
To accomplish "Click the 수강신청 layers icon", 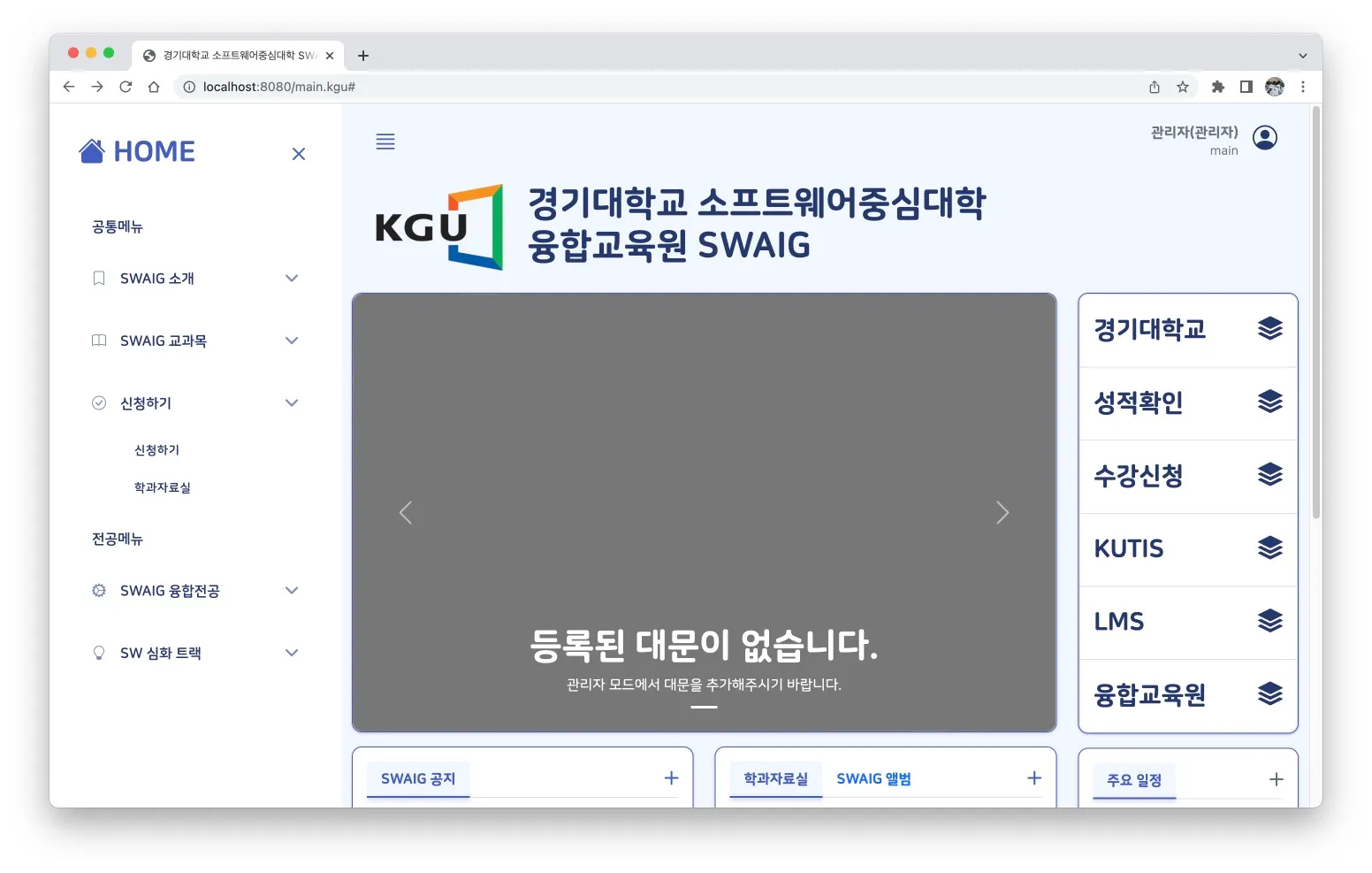I will tap(1270, 474).
